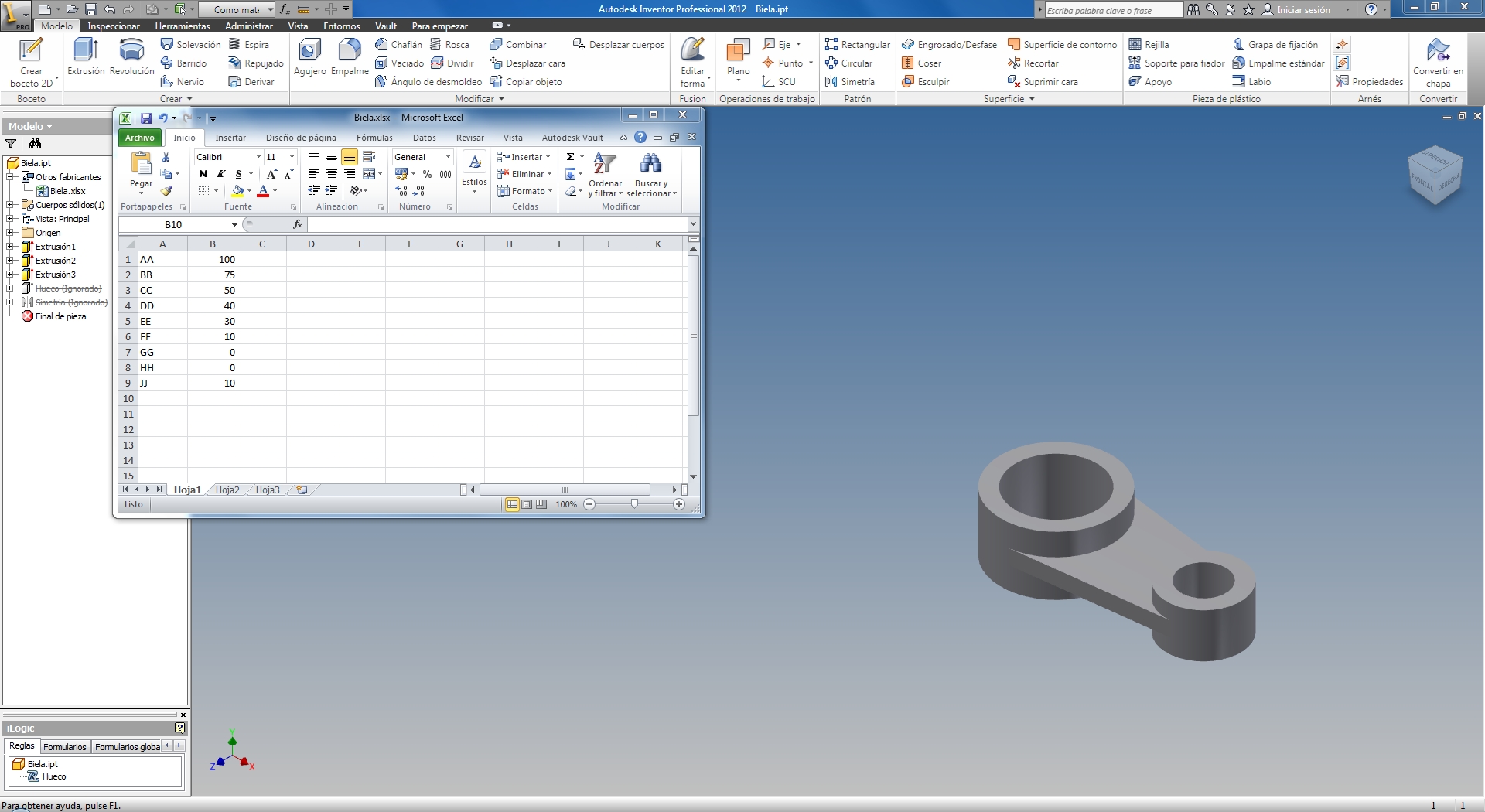
Task: Toggle italic formatting in Excel
Action: (220, 174)
